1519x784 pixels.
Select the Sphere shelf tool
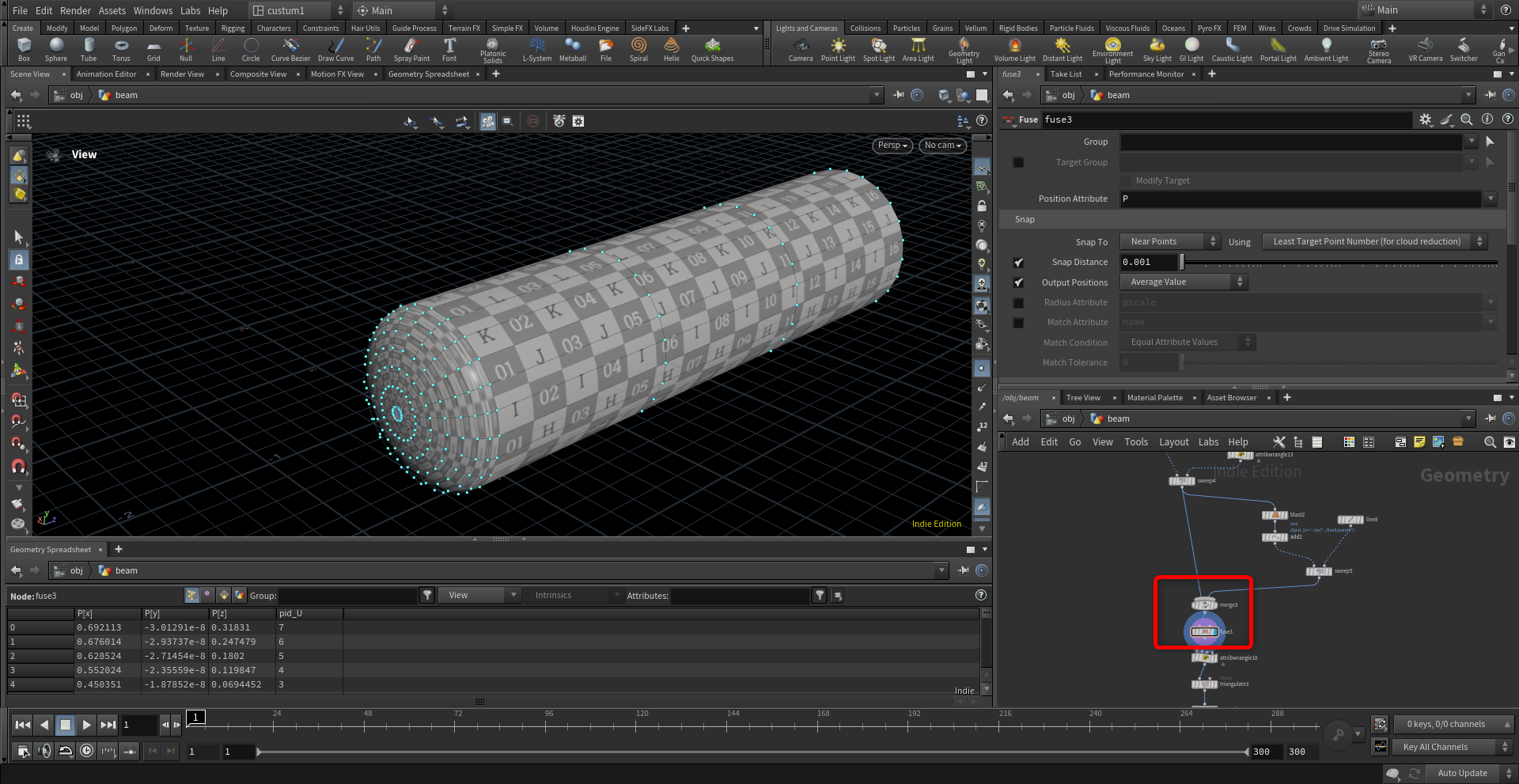(56, 49)
